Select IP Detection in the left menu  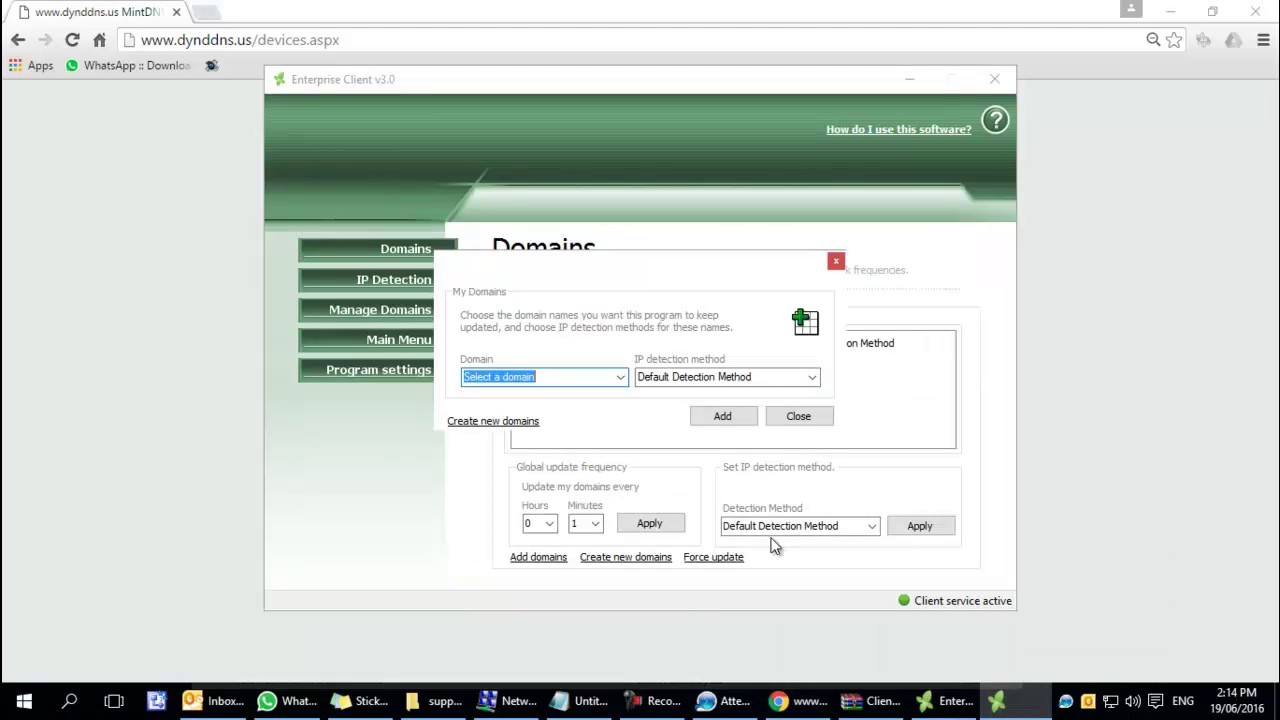(x=367, y=279)
